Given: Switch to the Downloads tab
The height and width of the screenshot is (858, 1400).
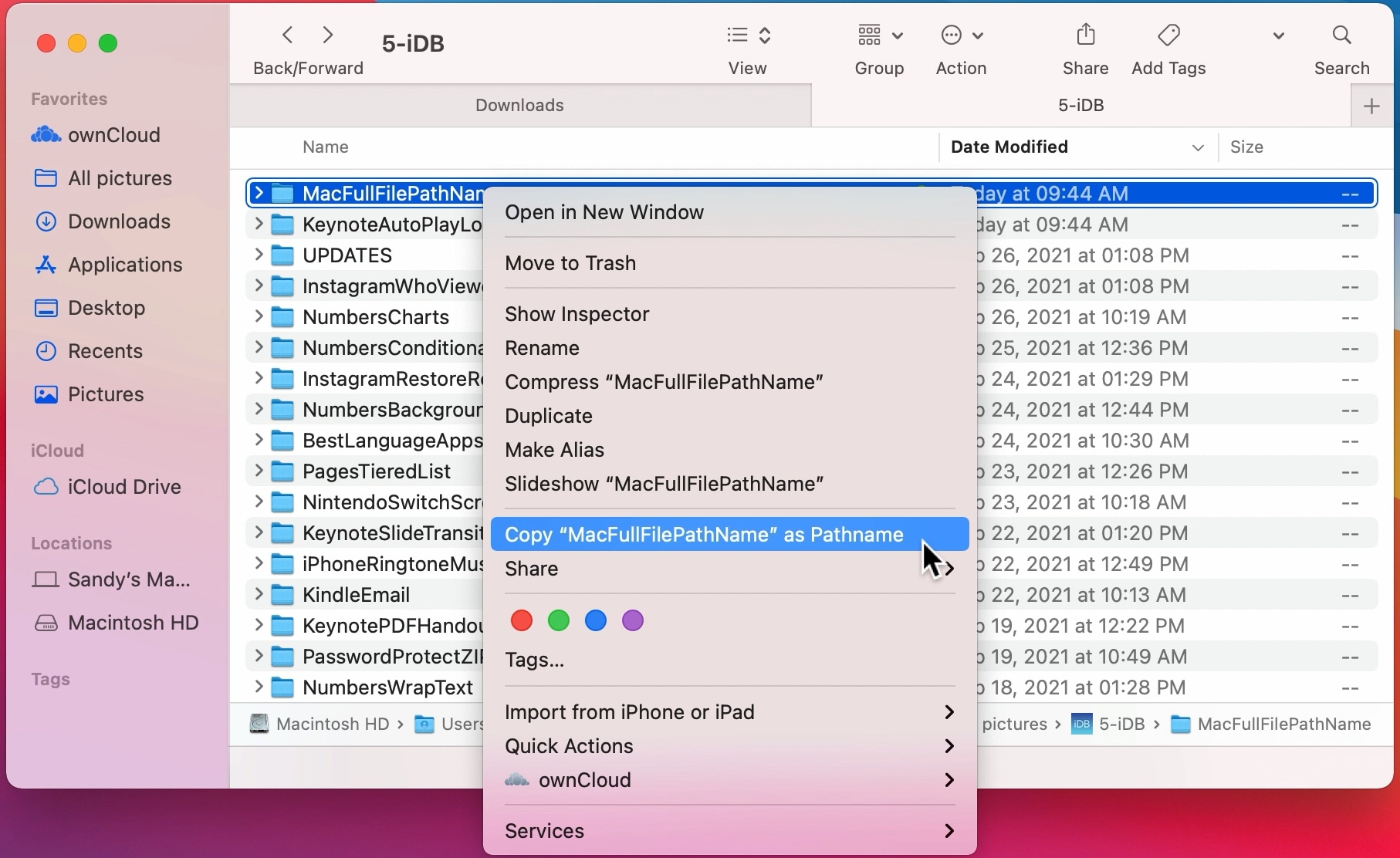Looking at the screenshot, I should click(x=519, y=106).
